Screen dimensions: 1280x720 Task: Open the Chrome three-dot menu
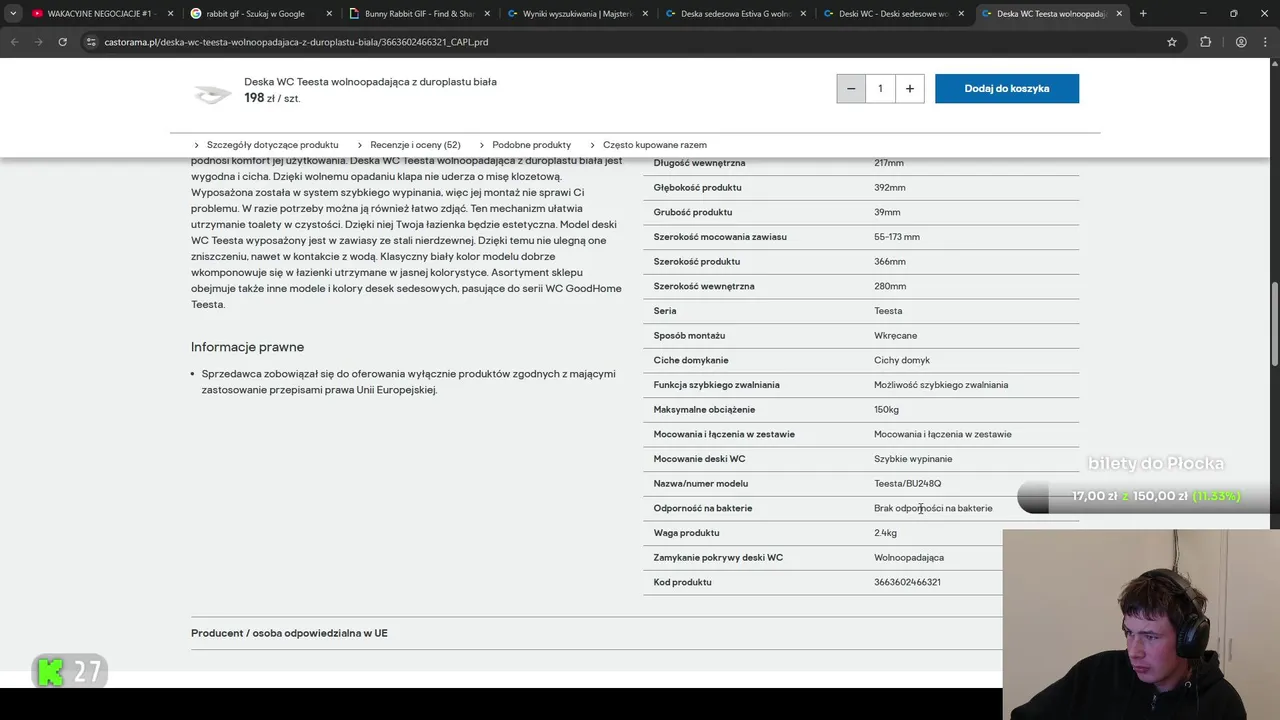coord(1266,42)
